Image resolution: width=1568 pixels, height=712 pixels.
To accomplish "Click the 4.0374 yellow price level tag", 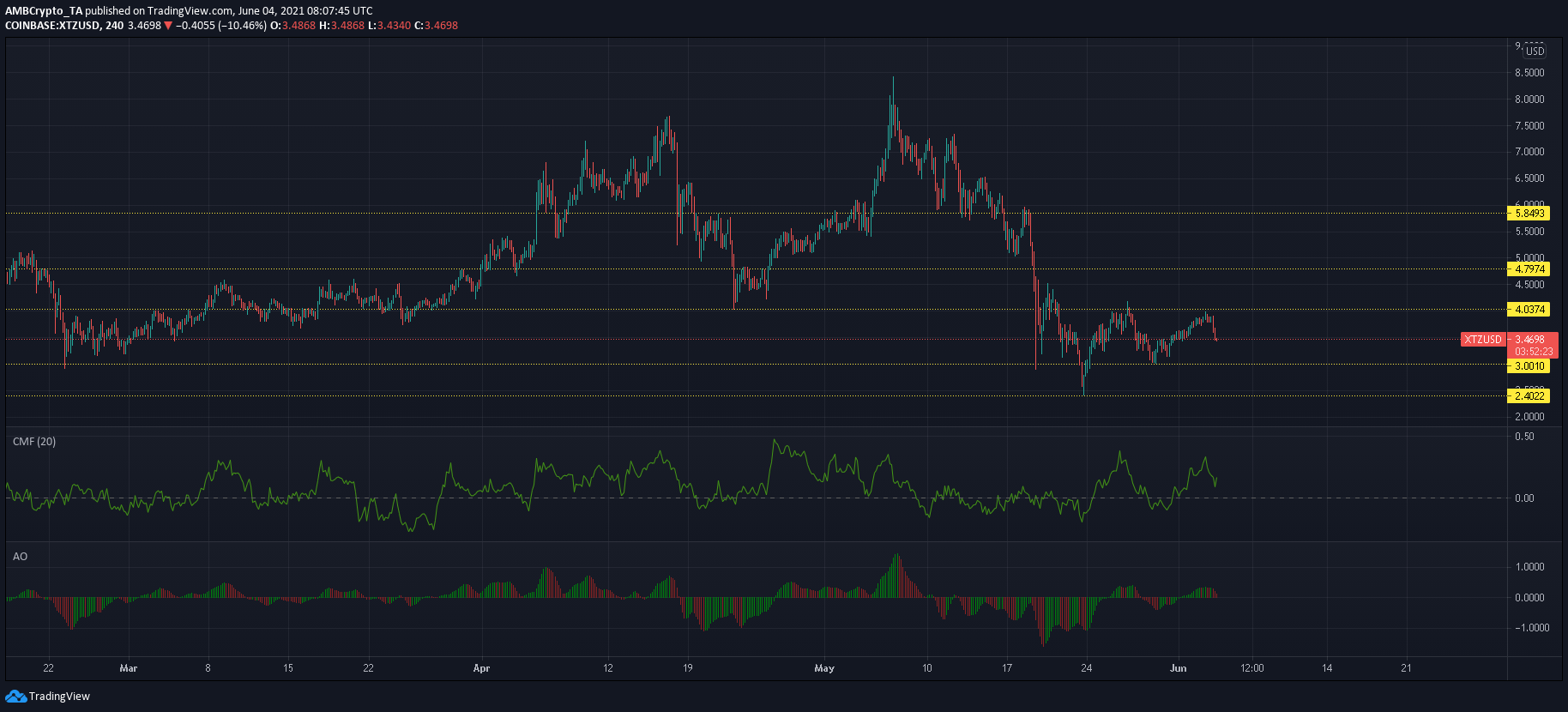I will pyautogui.click(x=1529, y=310).
